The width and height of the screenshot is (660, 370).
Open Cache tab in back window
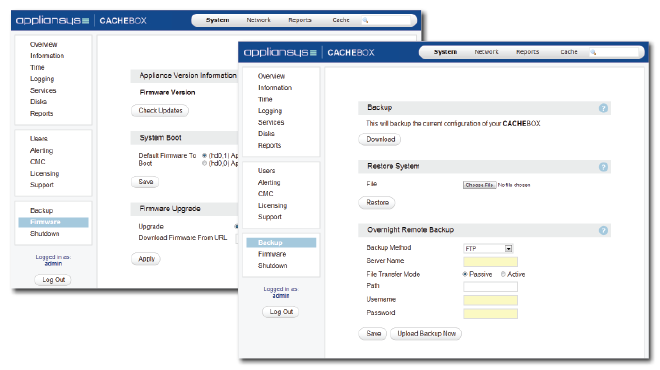coord(341,20)
